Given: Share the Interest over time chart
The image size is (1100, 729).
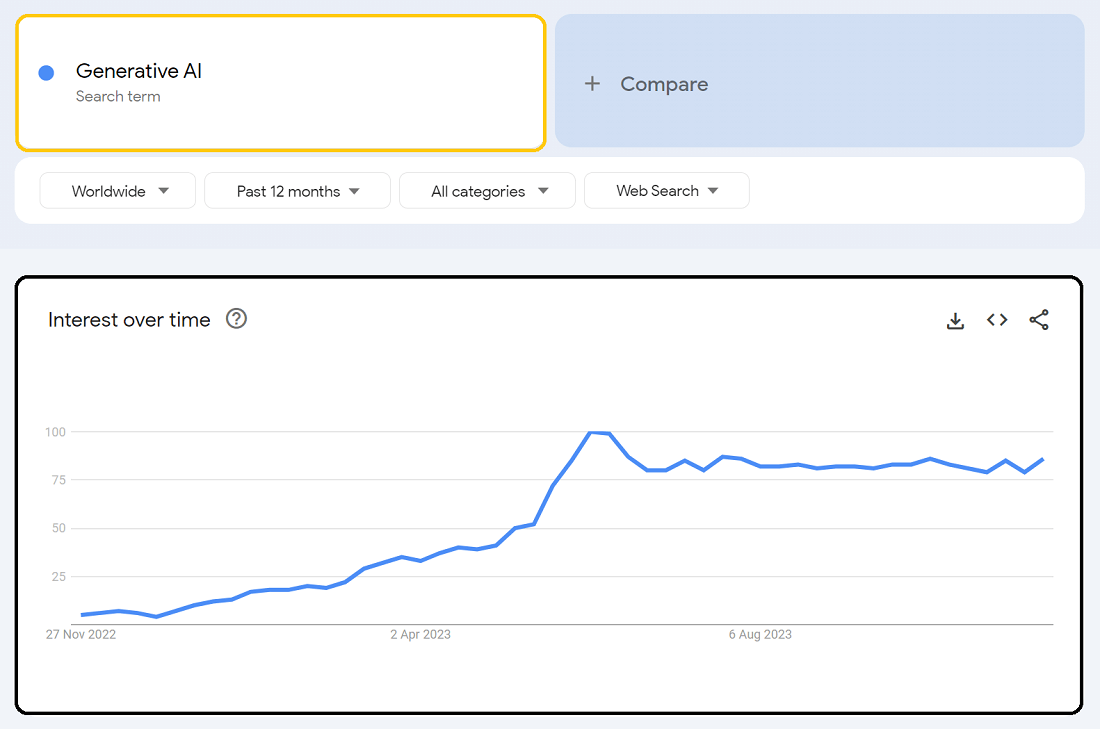Looking at the screenshot, I should [1039, 320].
